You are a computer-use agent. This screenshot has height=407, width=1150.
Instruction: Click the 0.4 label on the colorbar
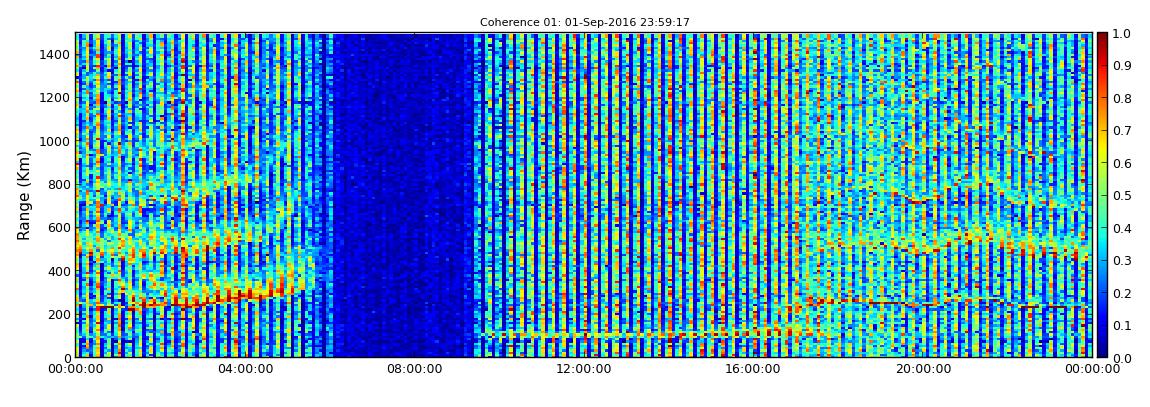(x=1121, y=228)
